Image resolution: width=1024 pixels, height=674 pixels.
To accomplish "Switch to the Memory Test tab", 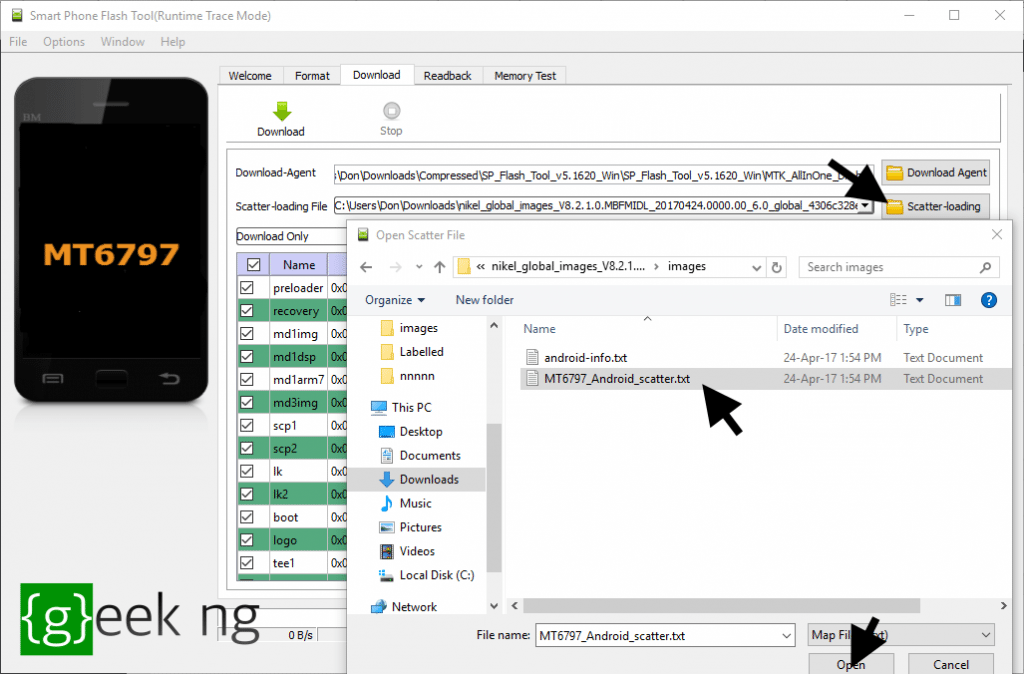I will point(525,76).
